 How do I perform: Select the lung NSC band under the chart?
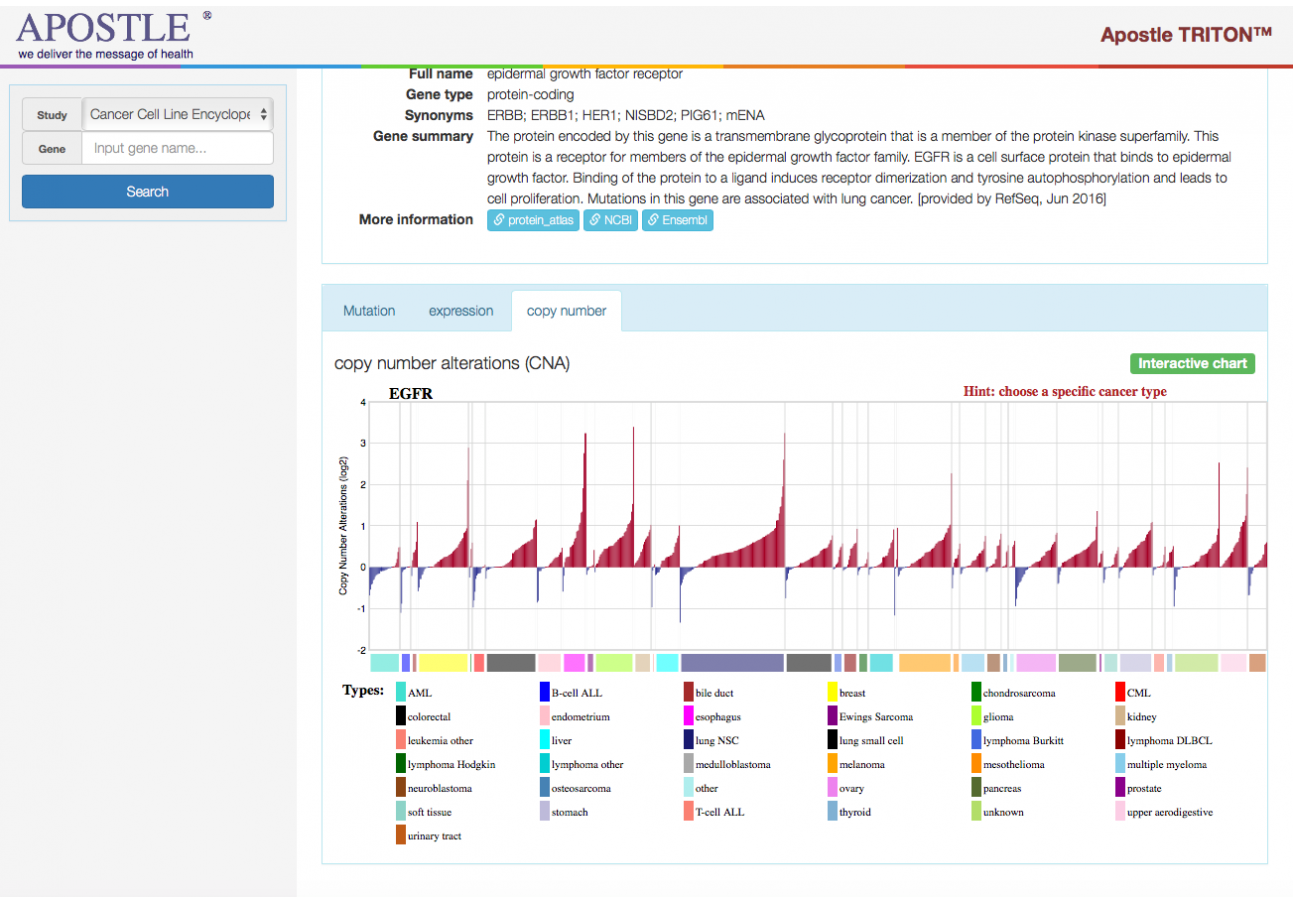point(732,663)
